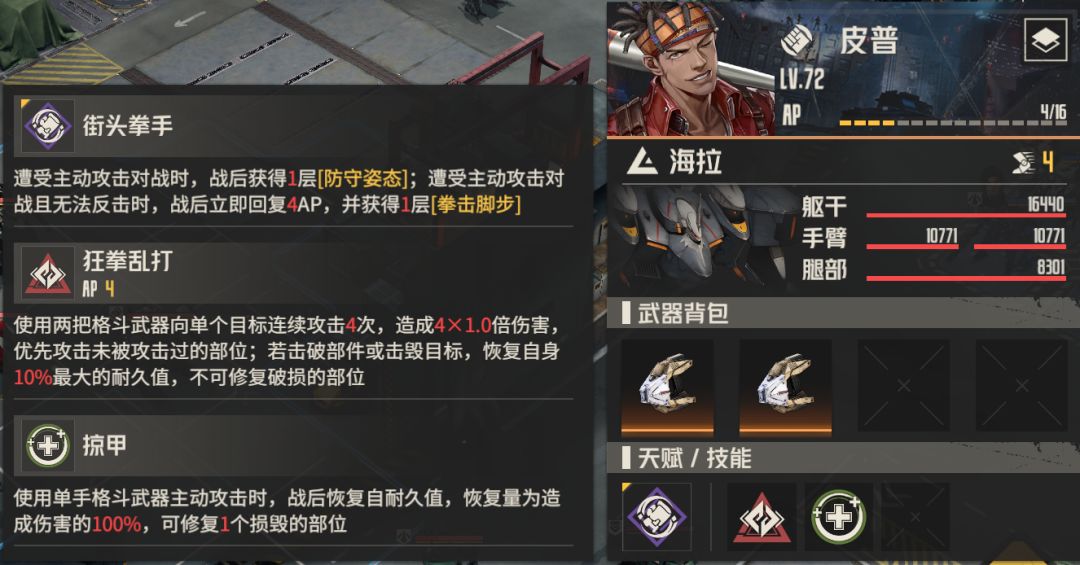Click the pilot portrait of 皮普

pyautogui.click(x=692, y=69)
